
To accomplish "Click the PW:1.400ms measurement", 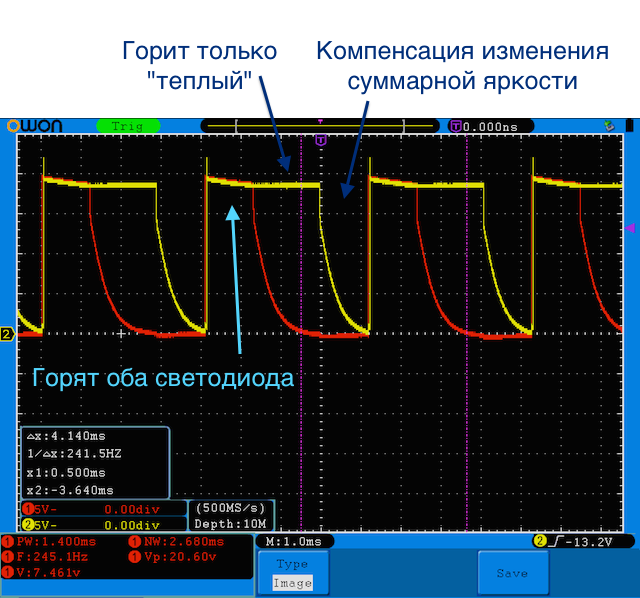I will click(x=49, y=542).
